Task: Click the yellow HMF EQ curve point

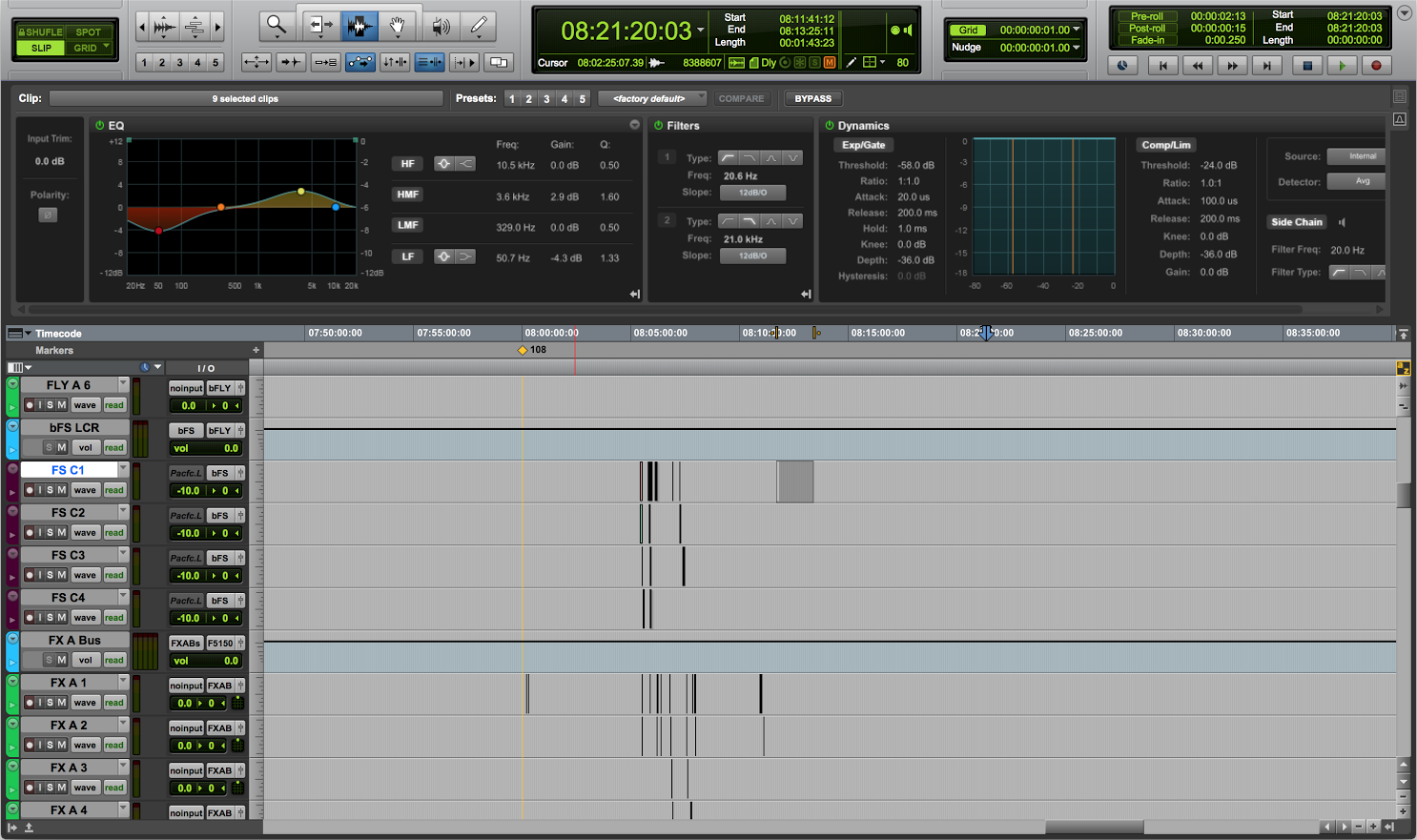Action: coord(301,192)
